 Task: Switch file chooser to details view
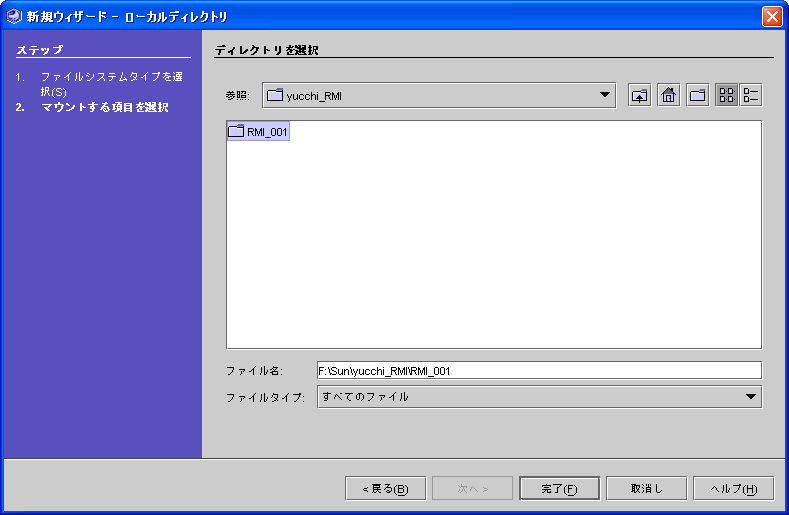pos(751,95)
